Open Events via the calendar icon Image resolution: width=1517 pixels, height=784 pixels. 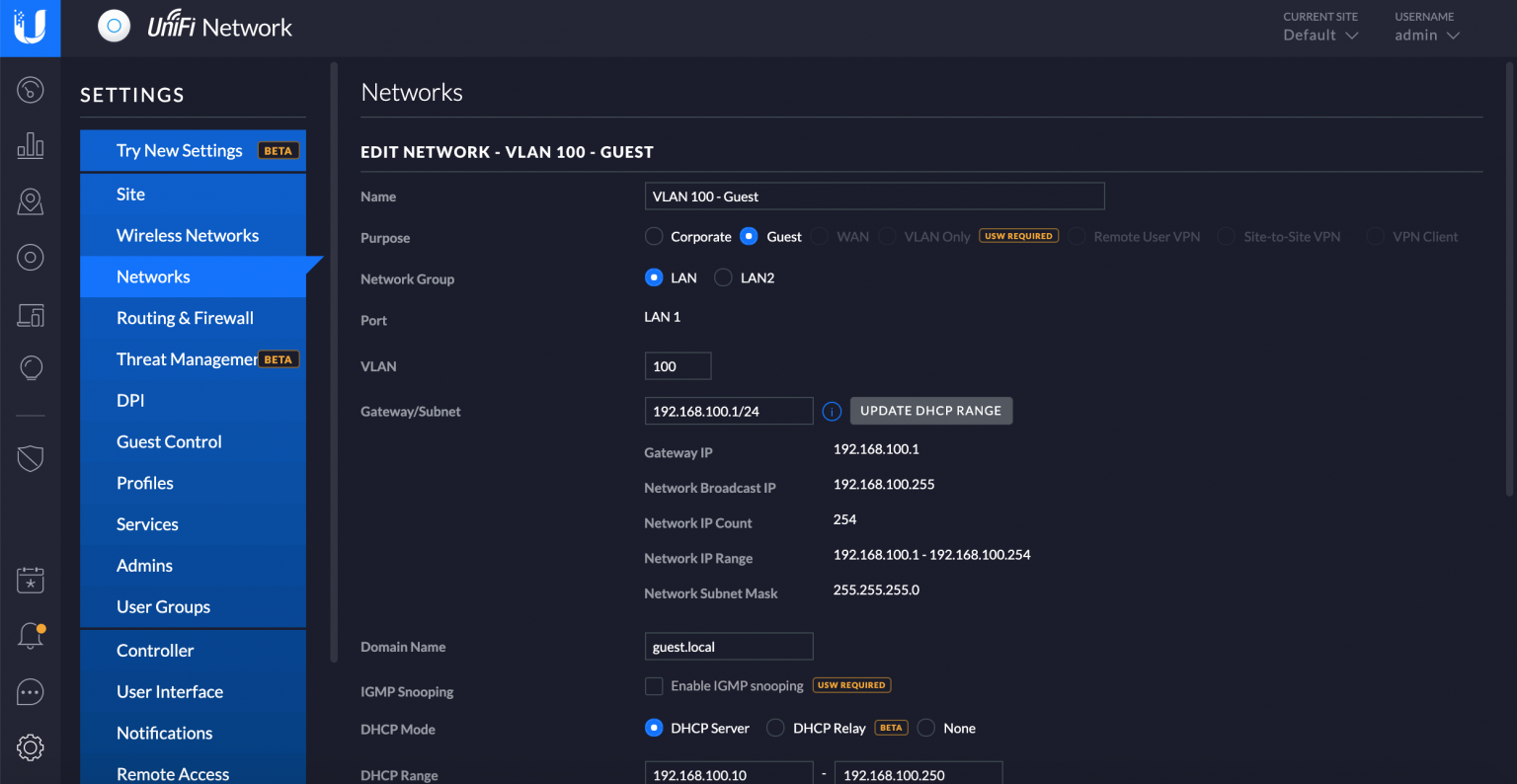click(x=30, y=580)
